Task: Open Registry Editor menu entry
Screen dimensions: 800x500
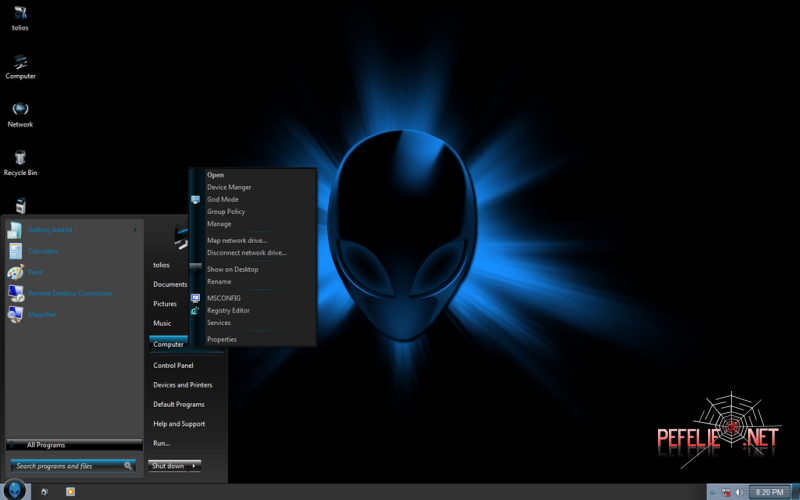Action: point(228,310)
